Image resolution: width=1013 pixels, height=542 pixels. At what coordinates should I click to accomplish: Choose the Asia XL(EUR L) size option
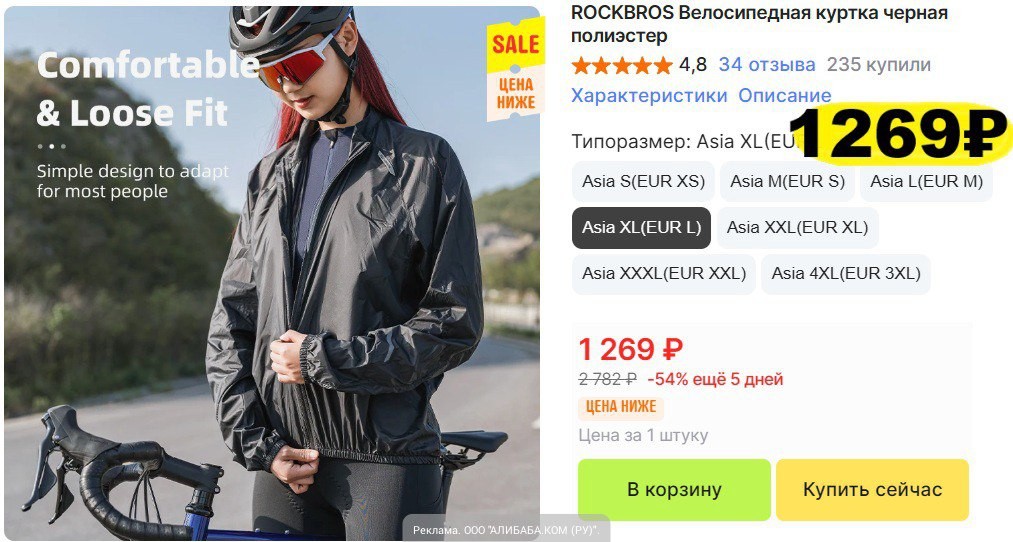click(x=642, y=227)
